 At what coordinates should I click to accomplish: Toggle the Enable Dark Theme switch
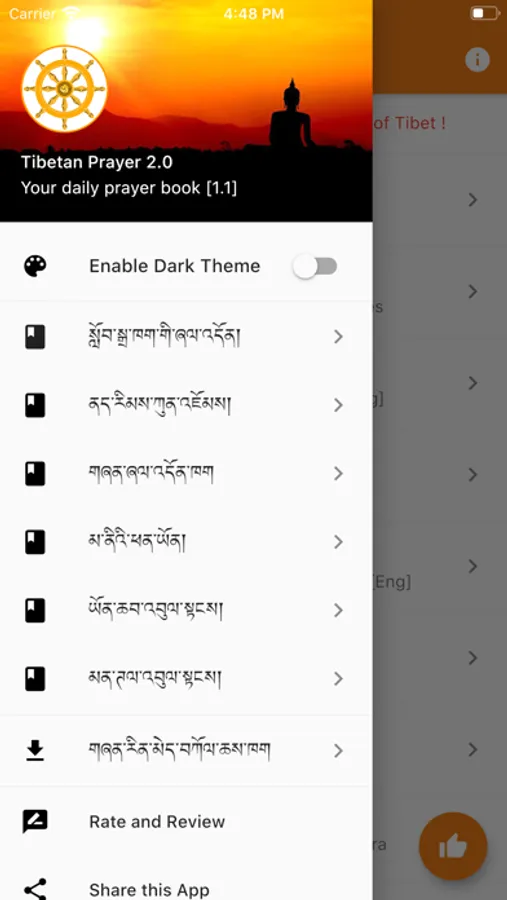coord(315,266)
